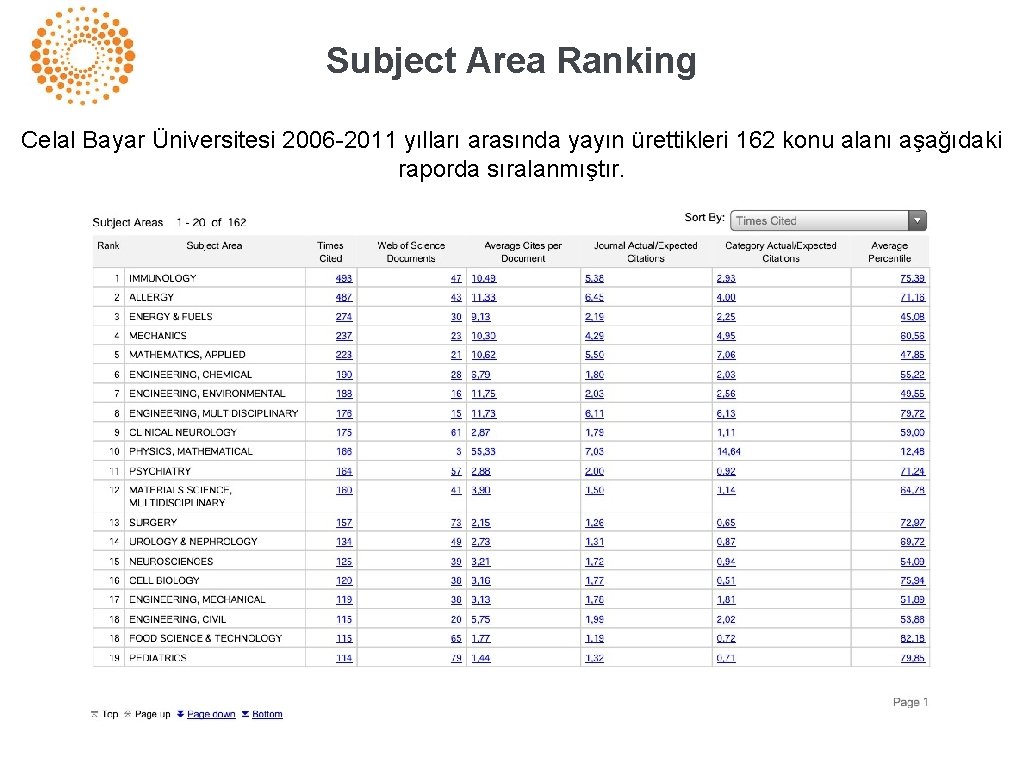Open Mechanics average cites value 10.30
Screen dimensions: 1024x768
pos(484,336)
